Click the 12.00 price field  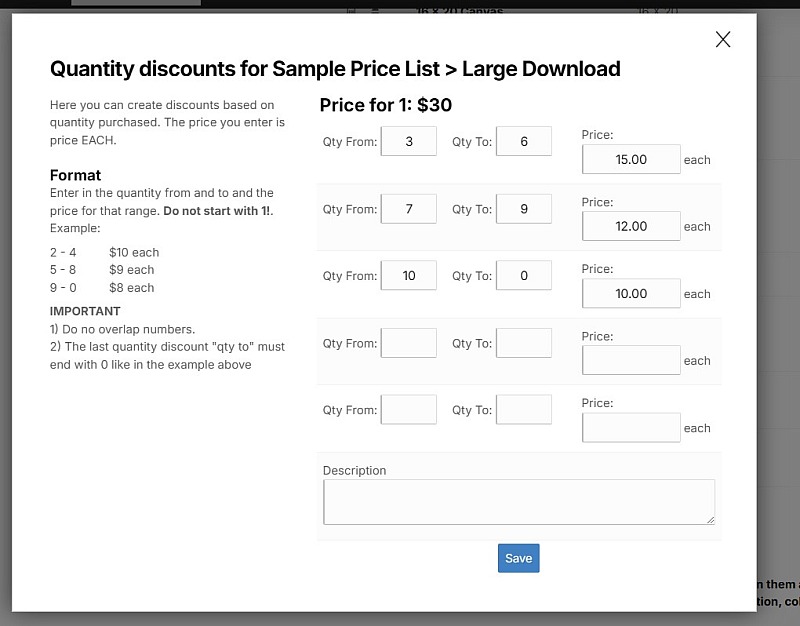tap(631, 226)
